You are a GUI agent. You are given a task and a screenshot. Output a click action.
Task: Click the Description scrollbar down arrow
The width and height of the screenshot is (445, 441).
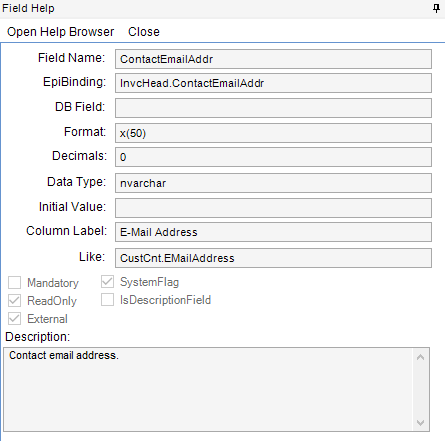421,423
